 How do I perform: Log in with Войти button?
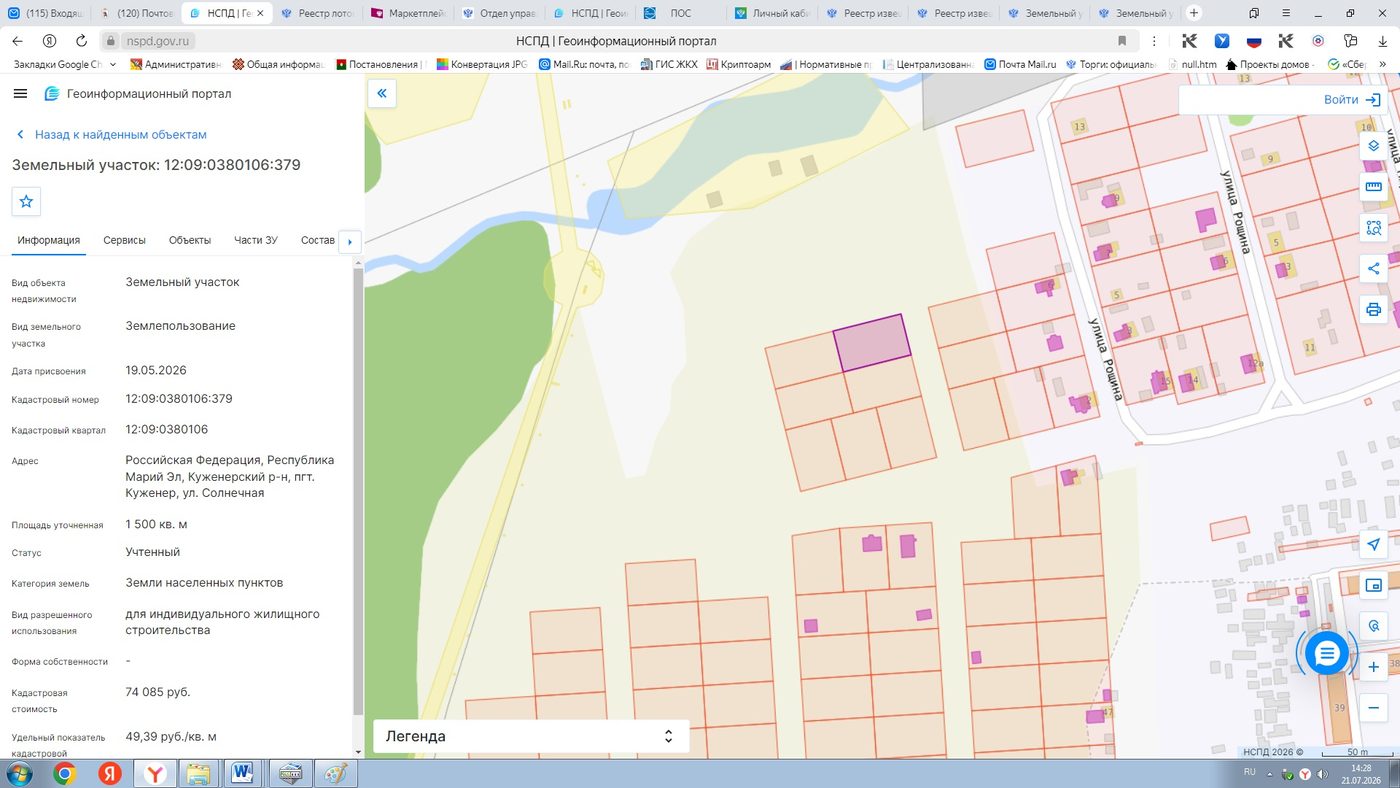(1352, 100)
